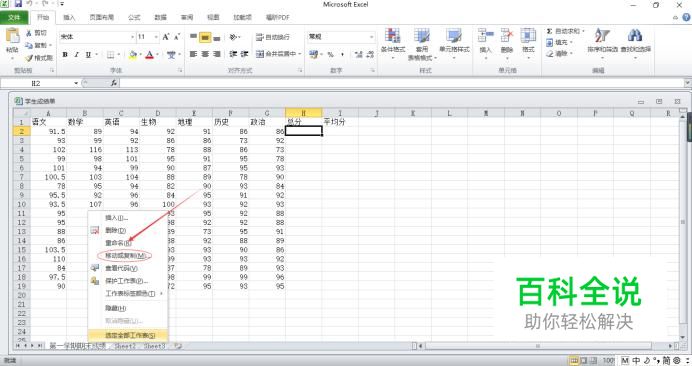Image resolution: width=692 pixels, height=366 pixels.
Task: Open Conditional Formatting icon
Action: coord(392,35)
